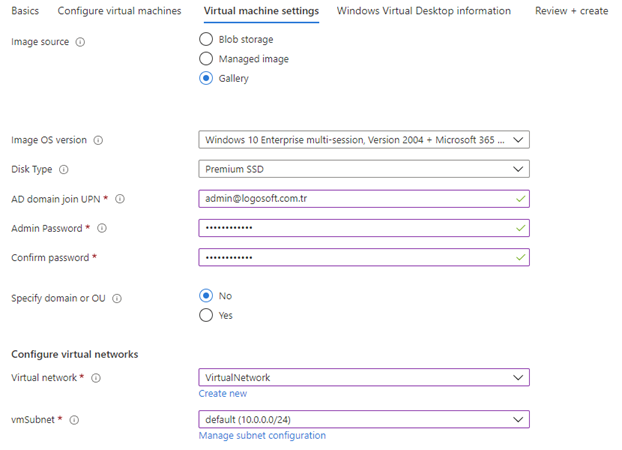Go to the Review + create tab

tap(571, 11)
